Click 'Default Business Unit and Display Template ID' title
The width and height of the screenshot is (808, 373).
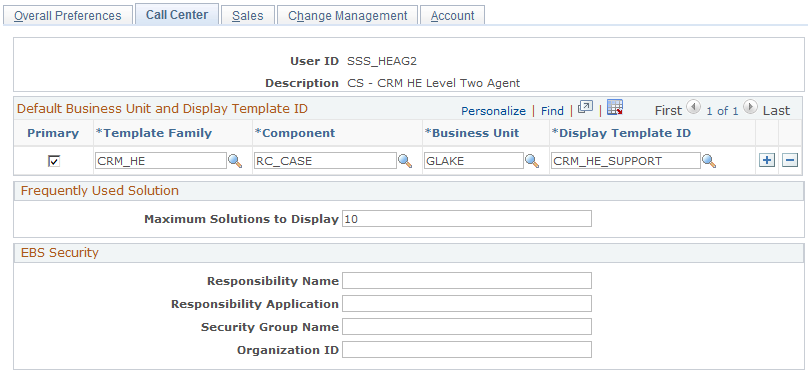[x=162, y=109]
